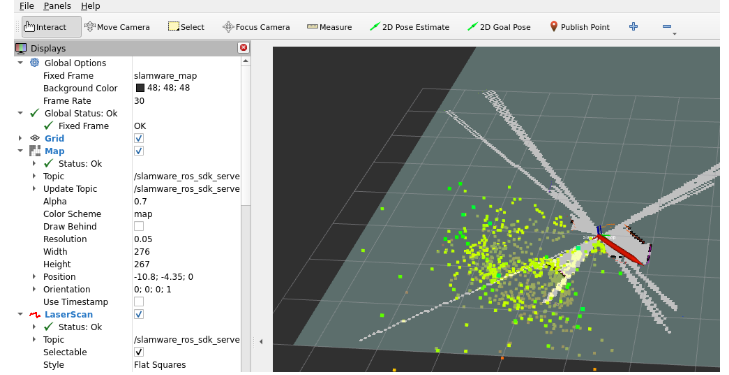This screenshot has width=729, height=375.
Task: Choose the Select tool
Action: coord(186,27)
